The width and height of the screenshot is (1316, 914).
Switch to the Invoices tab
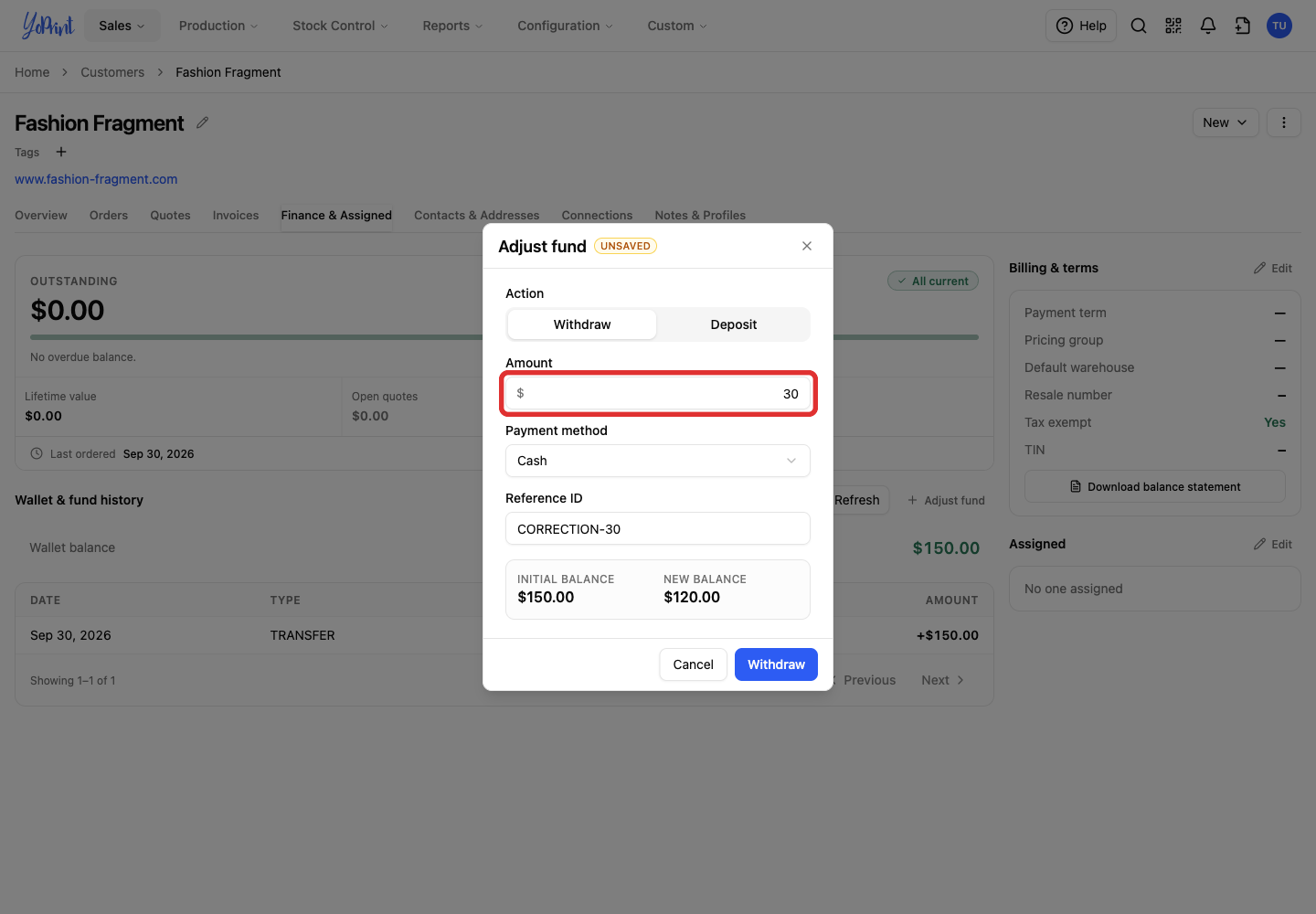pyautogui.click(x=236, y=216)
